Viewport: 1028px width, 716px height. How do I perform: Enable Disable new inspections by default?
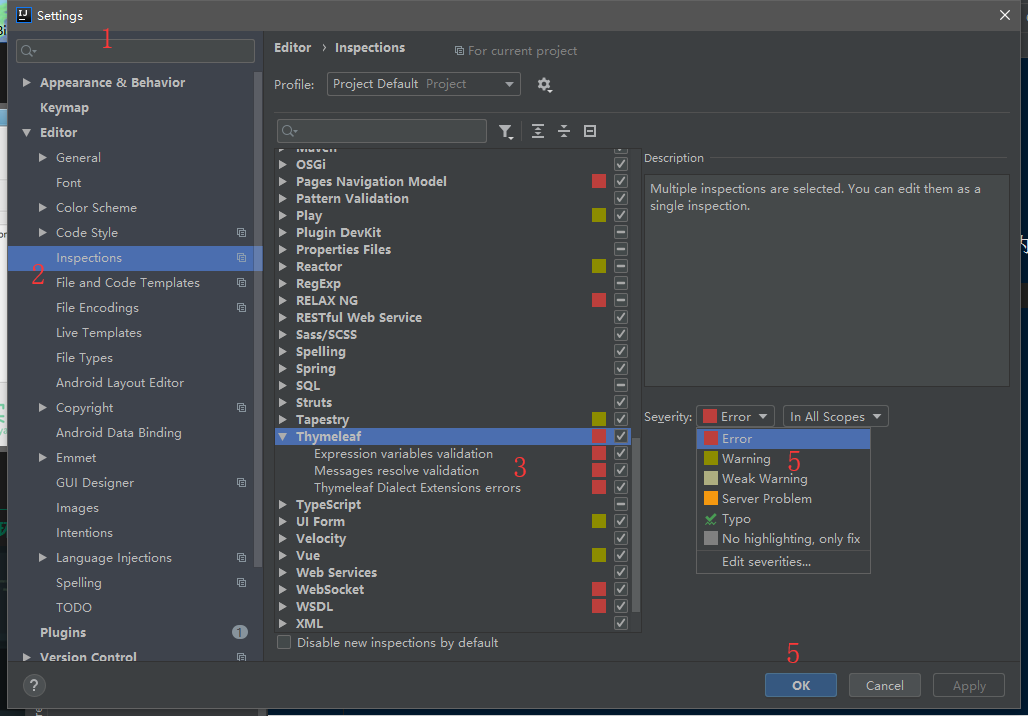(x=285, y=643)
